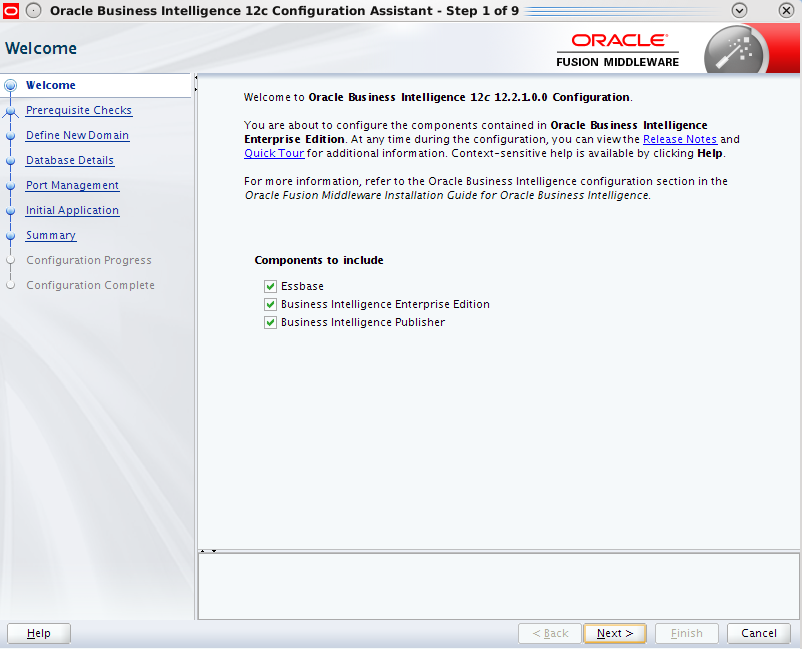Close the Configuration Assistant window
The width and height of the screenshot is (802, 649).
[x=786, y=10]
